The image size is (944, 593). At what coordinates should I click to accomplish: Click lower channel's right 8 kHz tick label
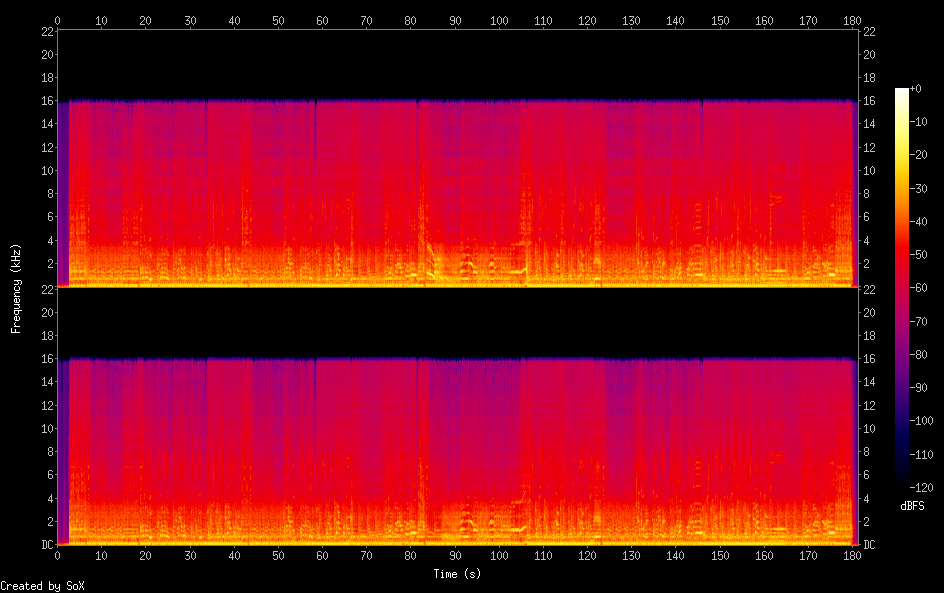pyautogui.click(x=866, y=452)
